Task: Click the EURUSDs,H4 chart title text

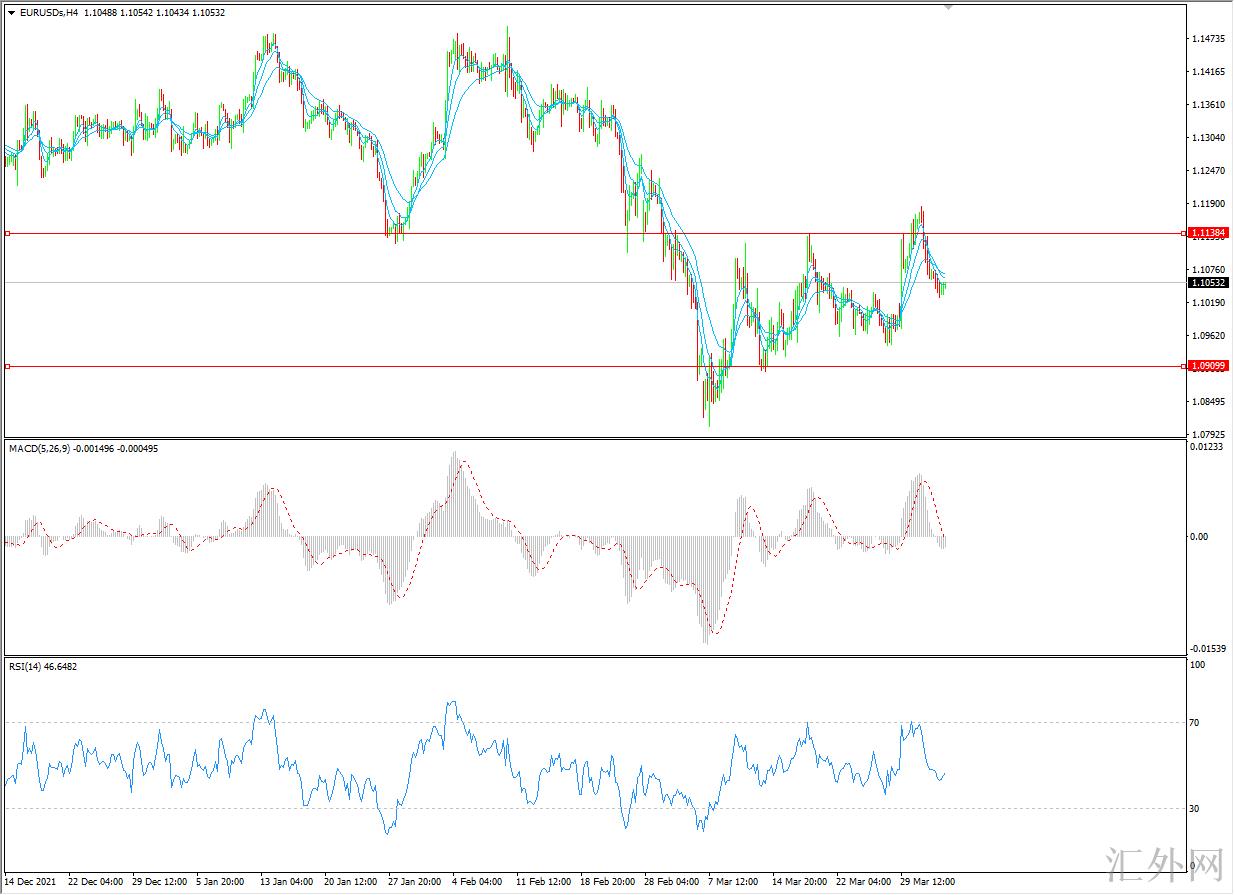Action: click(50, 13)
